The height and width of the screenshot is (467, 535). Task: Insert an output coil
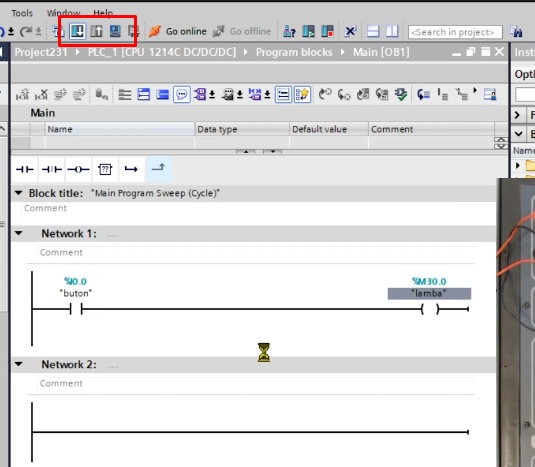pos(78,169)
